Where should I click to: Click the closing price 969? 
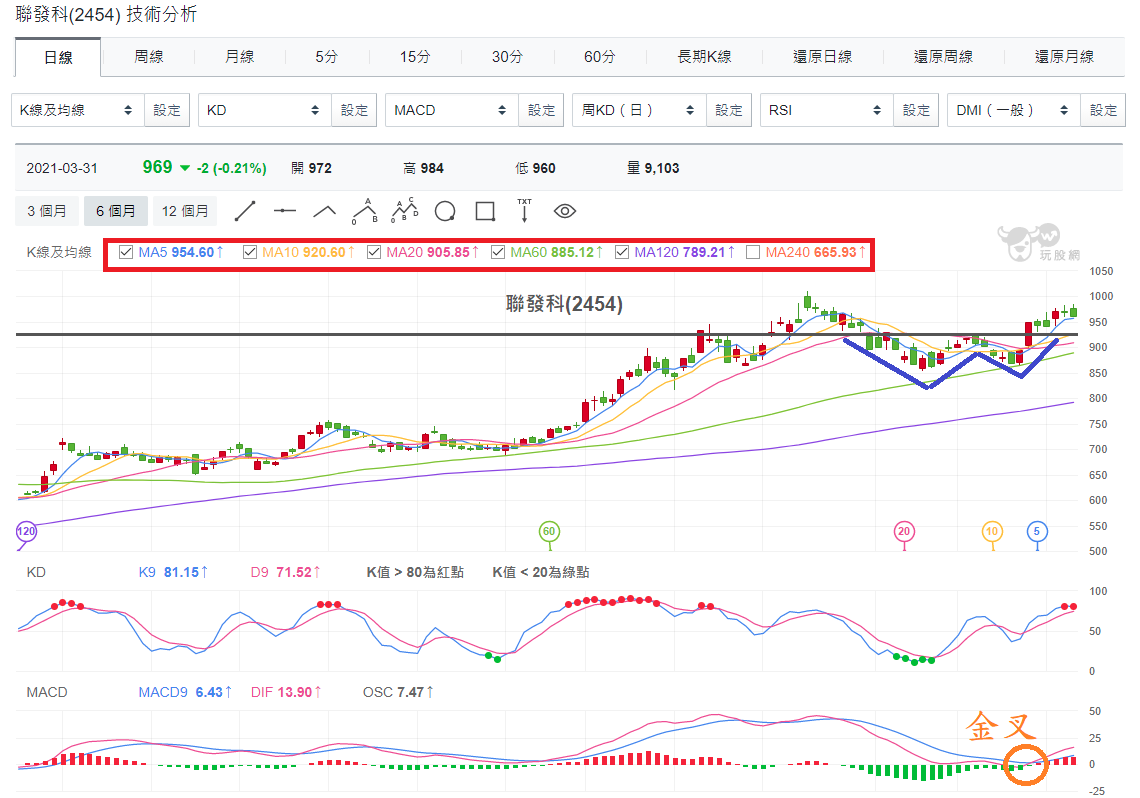tap(157, 167)
